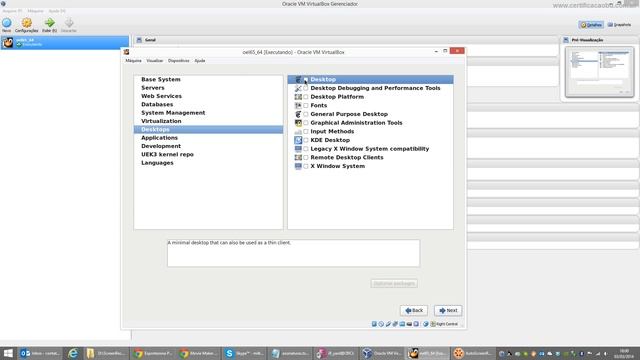
Task: Select the System Management category
Action: [x=208, y=113]
